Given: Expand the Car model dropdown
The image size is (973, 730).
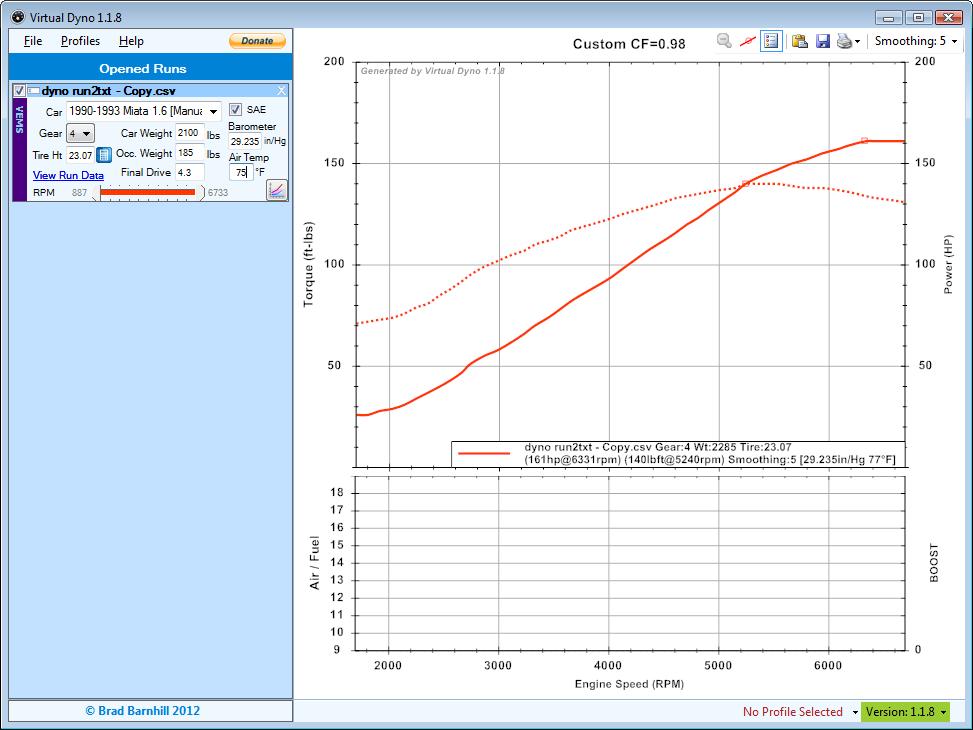Looking at the screenshot, I should 214,112.
